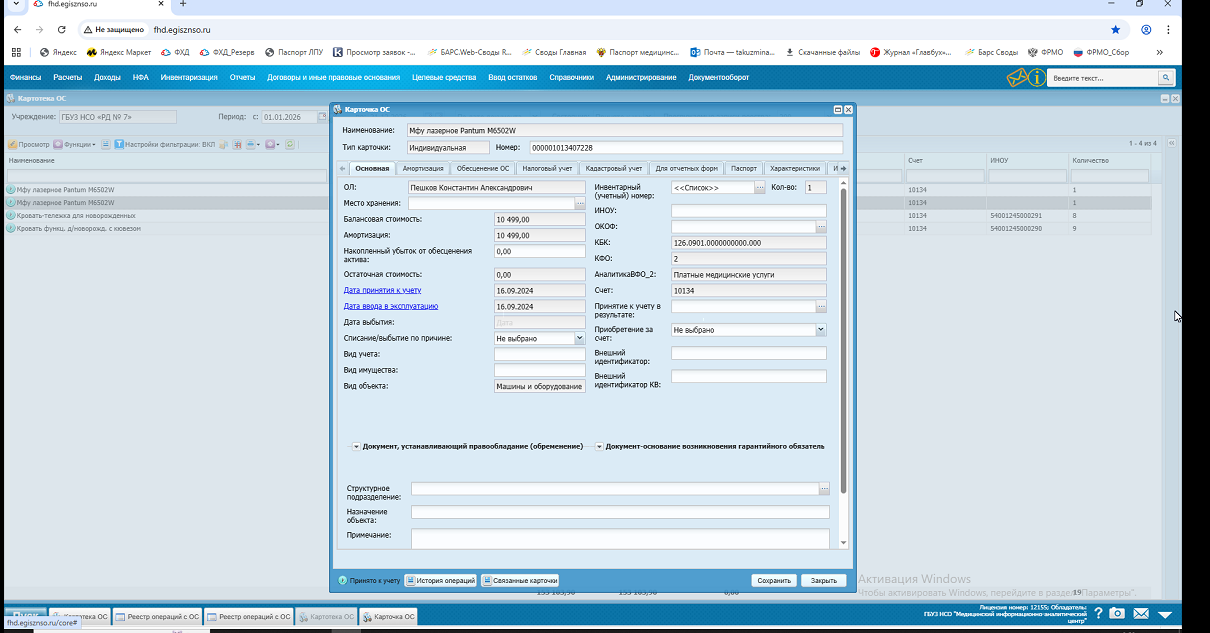Click the mail envelope icon in header
This screenshot has width=1210, height=633.
coord(1017,77)
